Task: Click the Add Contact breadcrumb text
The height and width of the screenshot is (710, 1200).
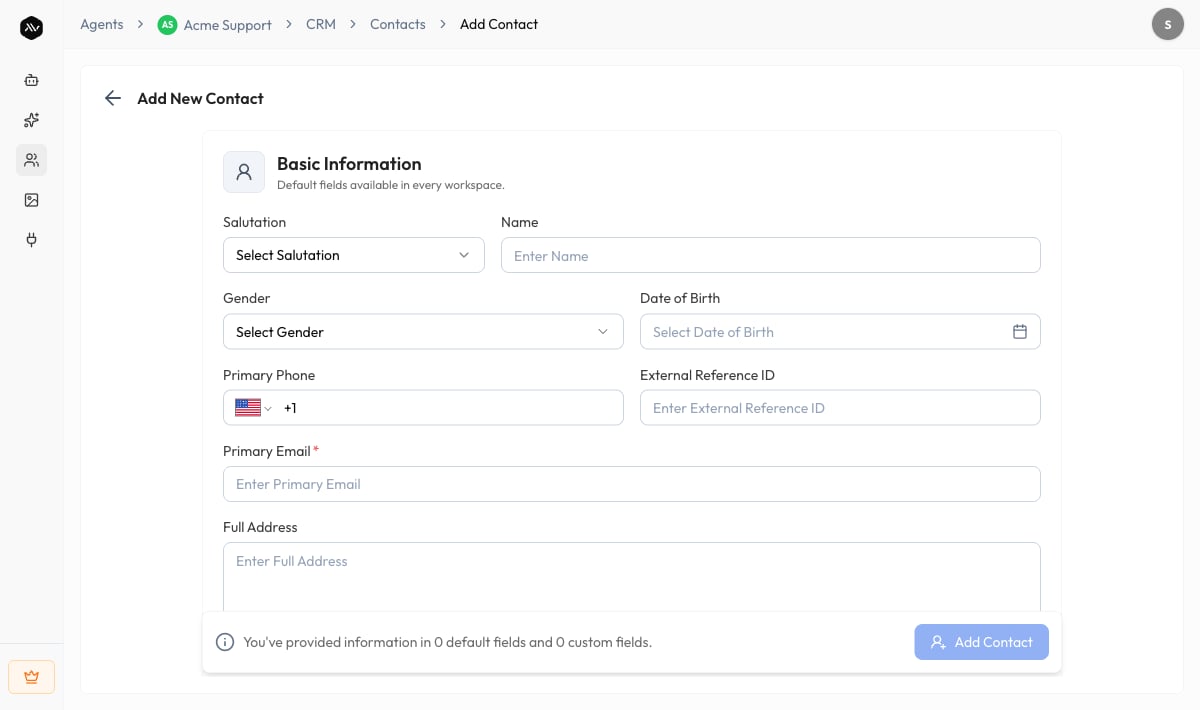Action: [x=499, y=24]
